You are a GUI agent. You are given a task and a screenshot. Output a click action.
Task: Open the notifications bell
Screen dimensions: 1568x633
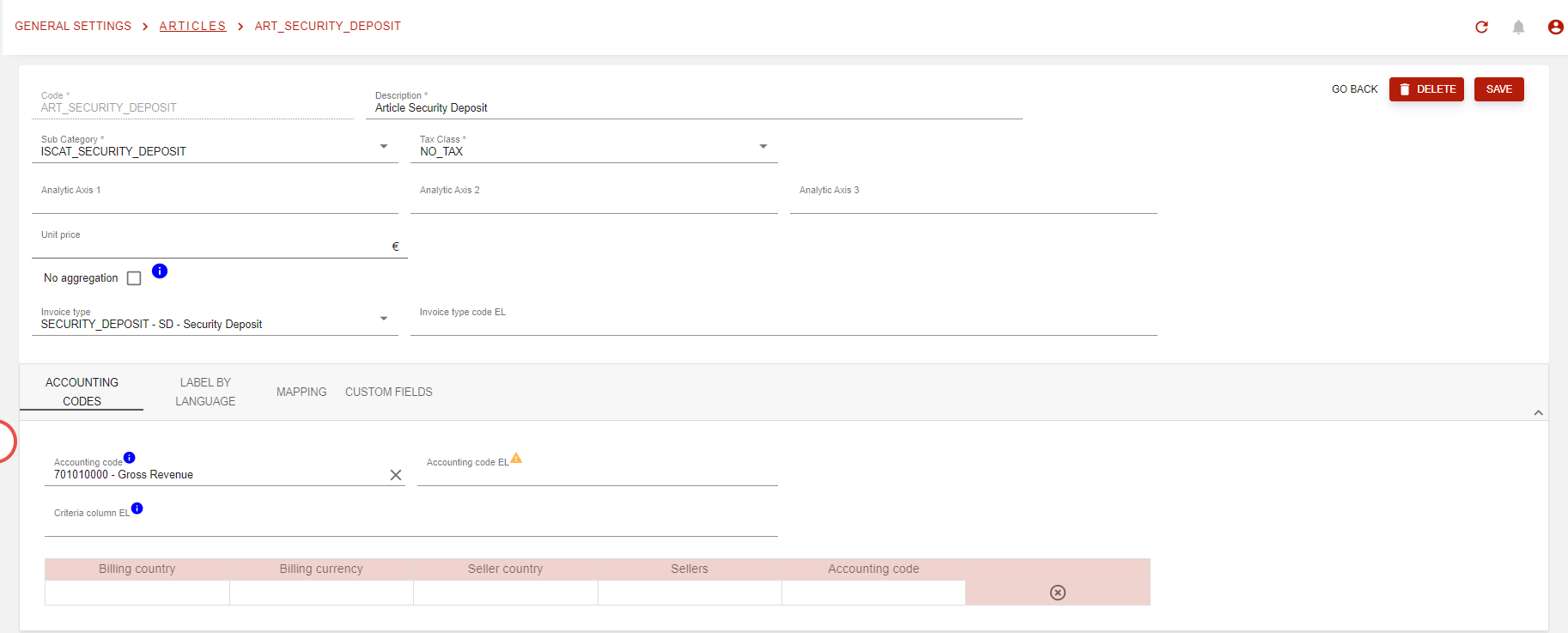pyautogui.click(x=1518, y=27)
